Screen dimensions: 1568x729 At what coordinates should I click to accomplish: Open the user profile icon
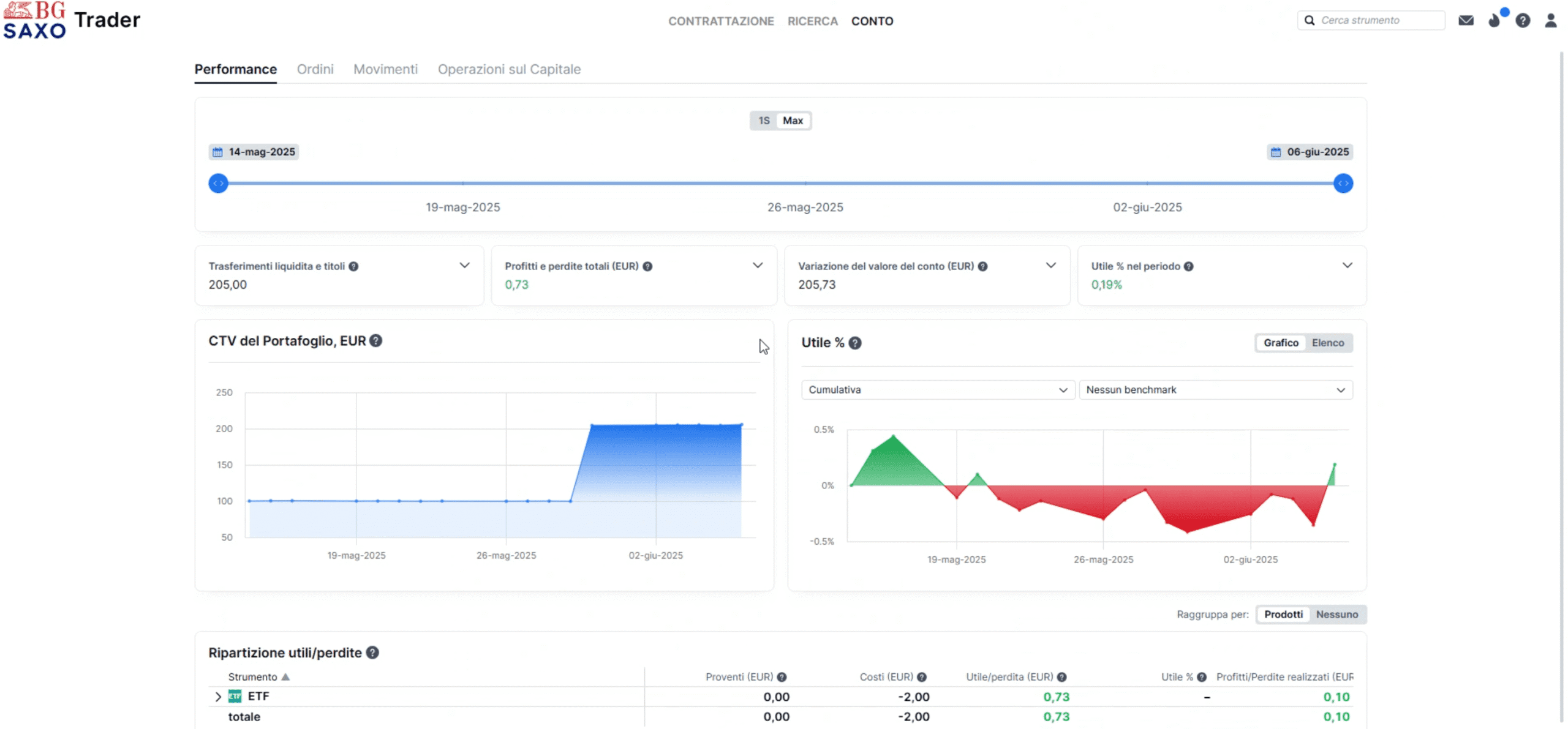coord(1550,21)
